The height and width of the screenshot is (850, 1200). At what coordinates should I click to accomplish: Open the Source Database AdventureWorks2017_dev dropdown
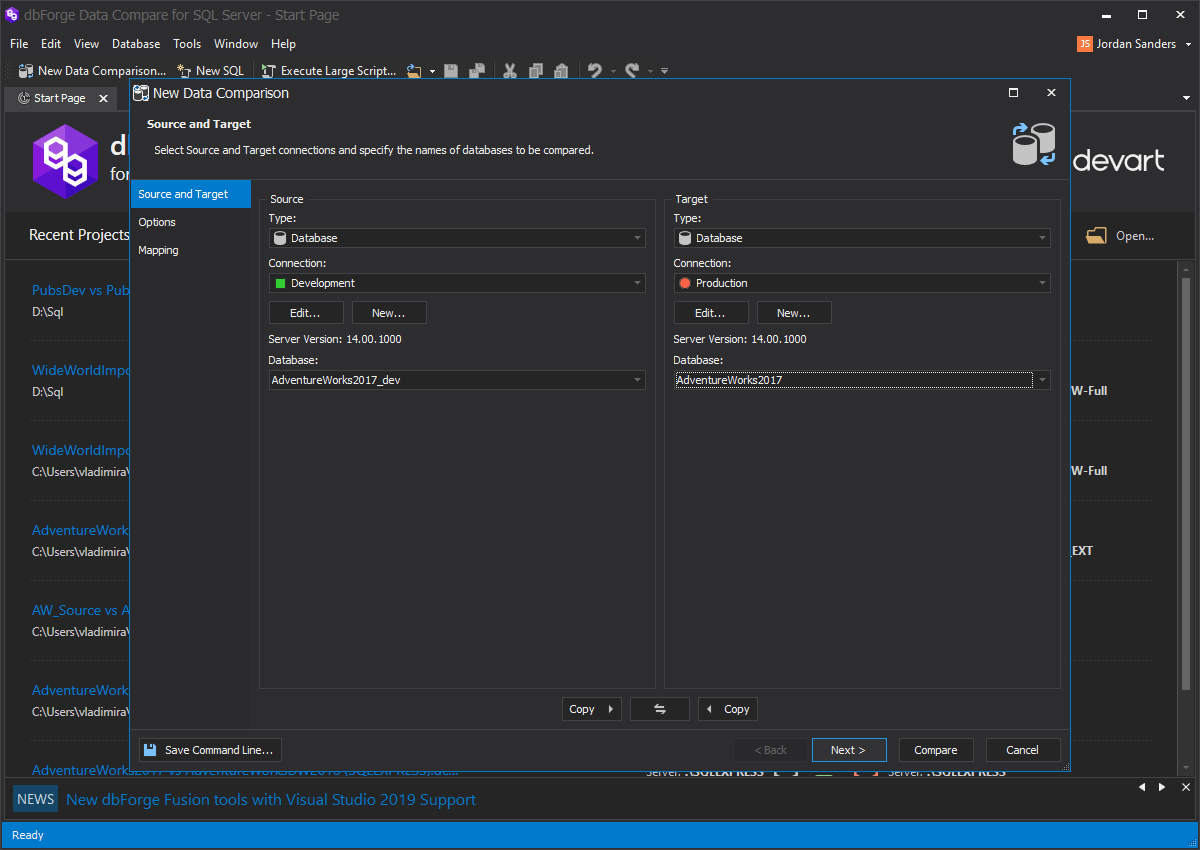click(x=457, y=380)
